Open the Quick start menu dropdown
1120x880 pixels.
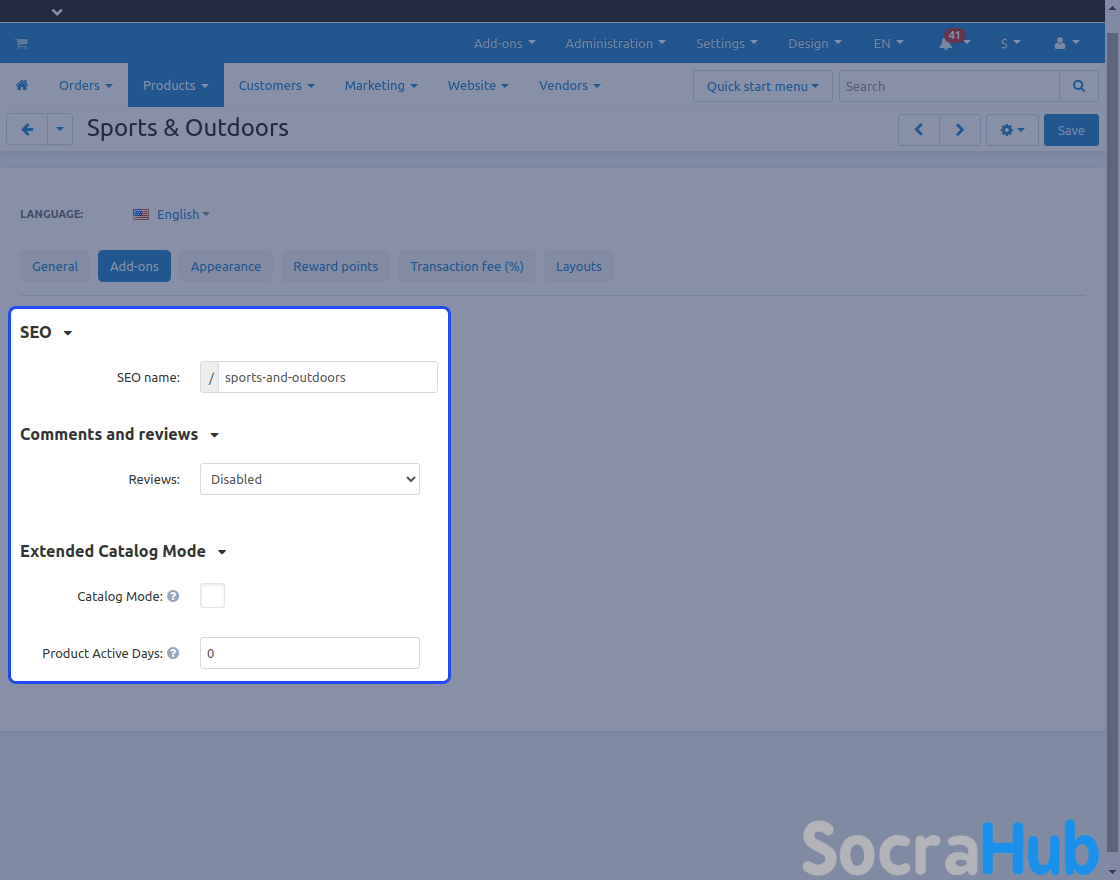tap(762, 86)
